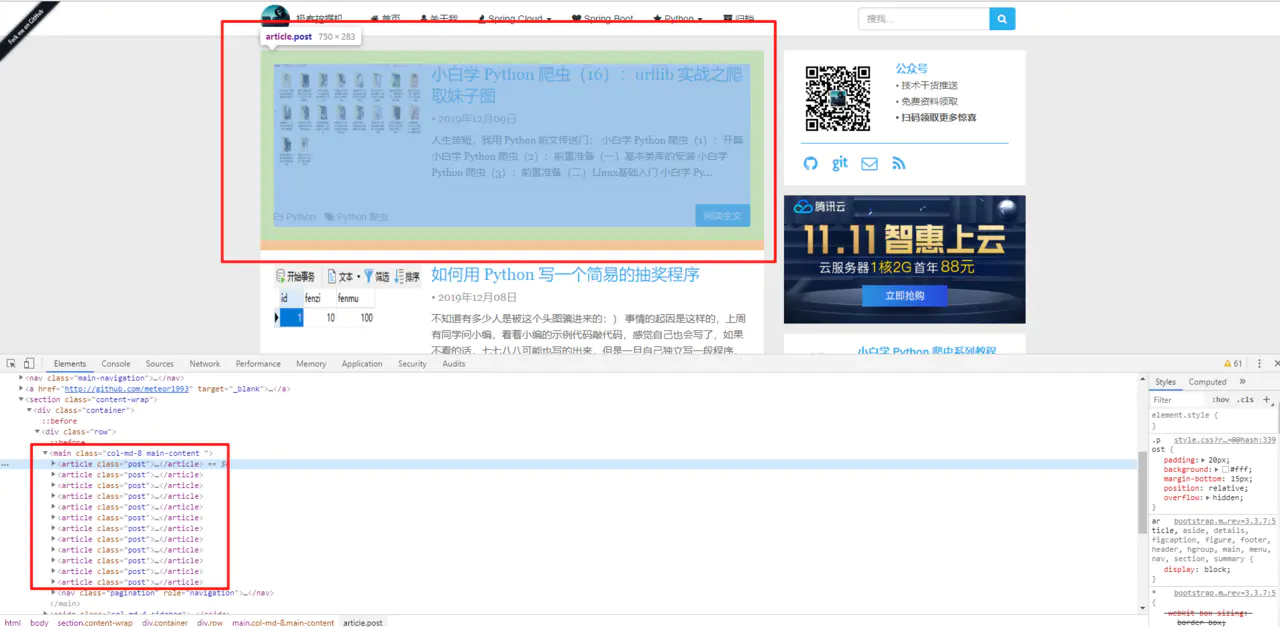Show more Styles tabs via chevron
This screenshot has width=1280, height=627.
click(x=1243, y=381)
